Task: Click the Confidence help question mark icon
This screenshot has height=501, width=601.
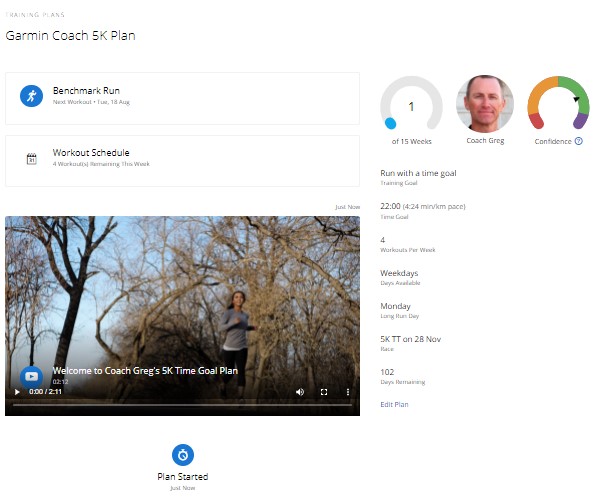Action: [x=579, y=141]
